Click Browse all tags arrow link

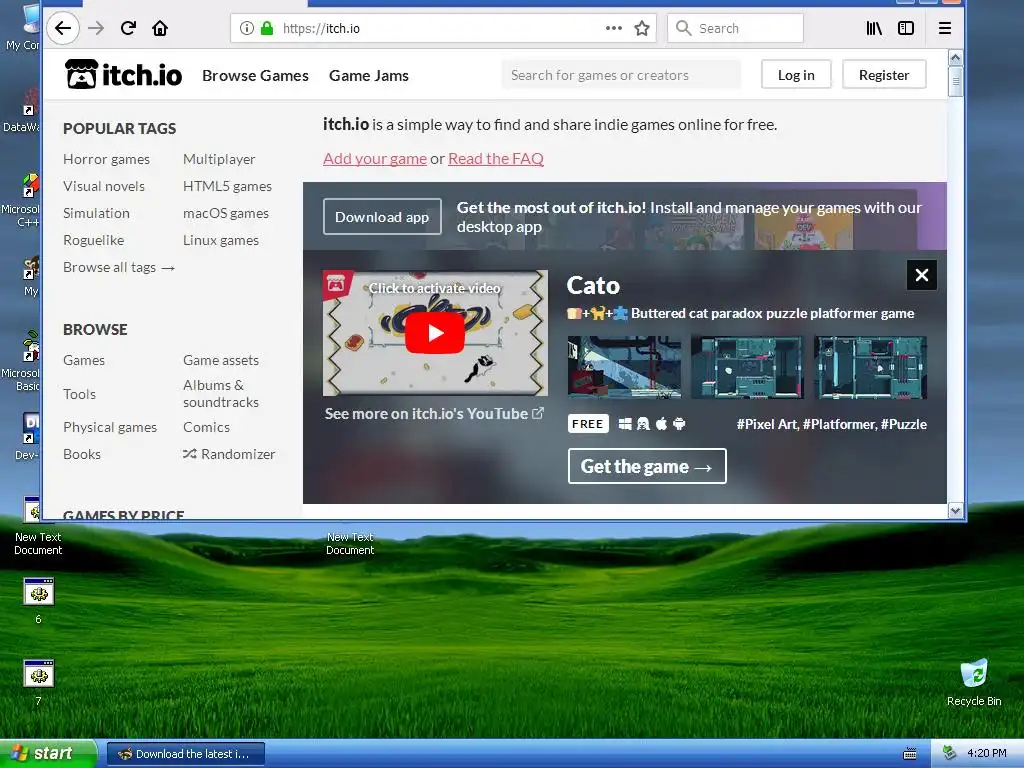tap(119, 267)
